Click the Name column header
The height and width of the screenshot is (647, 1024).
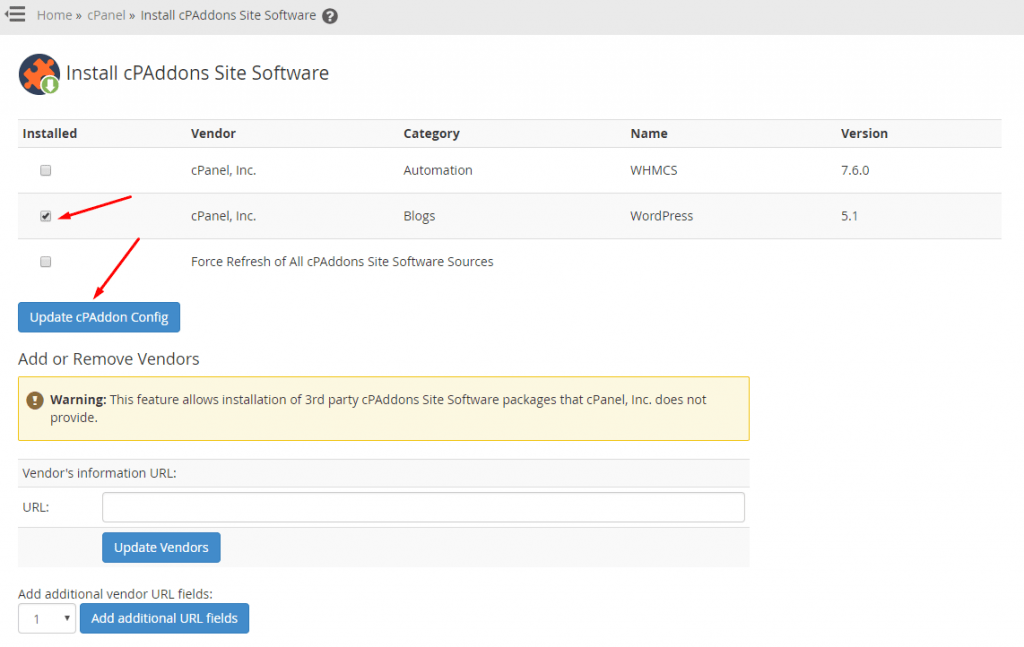(648, 133)
